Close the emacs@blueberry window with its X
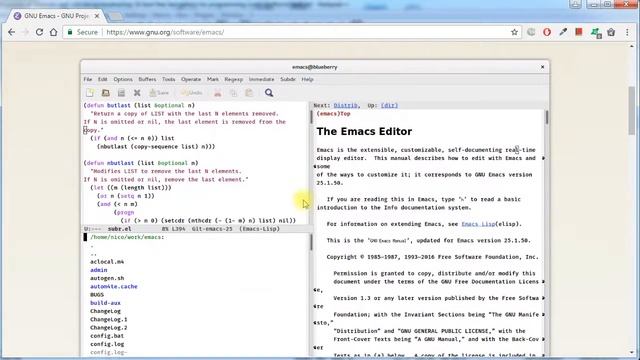Image resolution: width=640 pixels, height=360 pixels. coord(542,67)
